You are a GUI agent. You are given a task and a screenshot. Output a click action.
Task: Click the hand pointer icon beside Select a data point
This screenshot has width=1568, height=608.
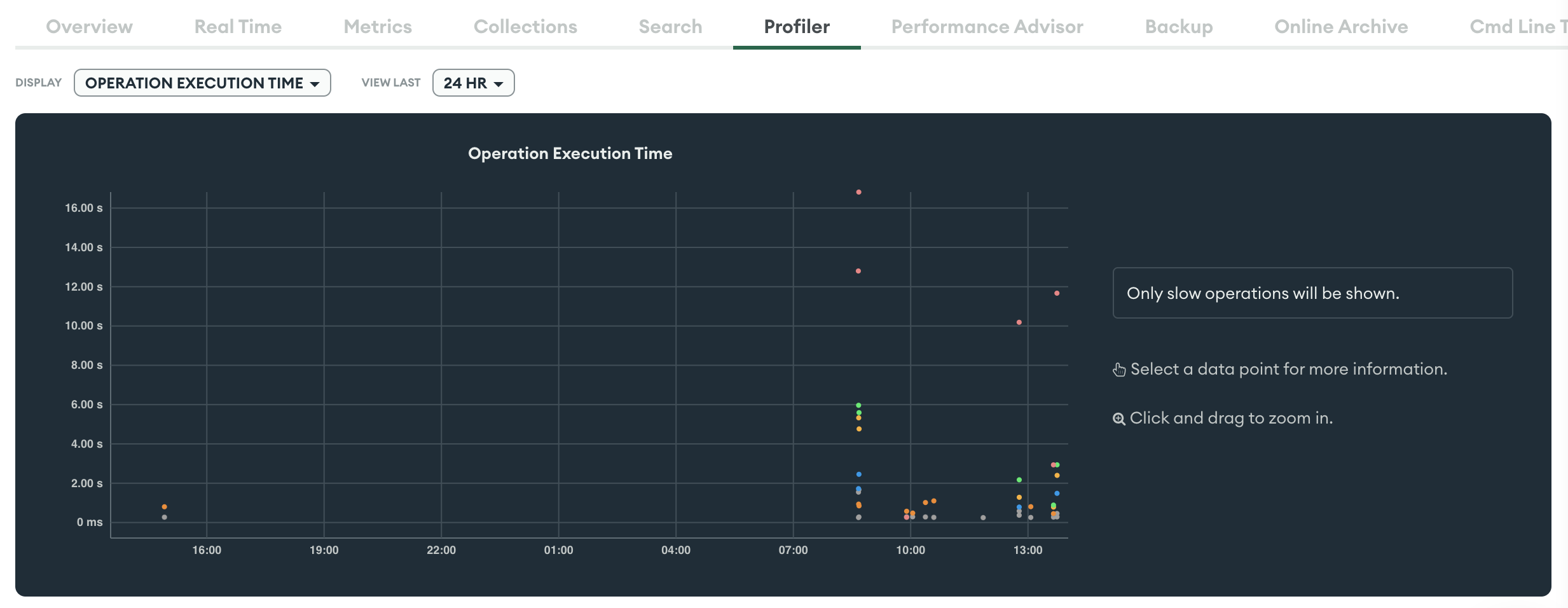pyautogui.click(x=1119, y=370)
